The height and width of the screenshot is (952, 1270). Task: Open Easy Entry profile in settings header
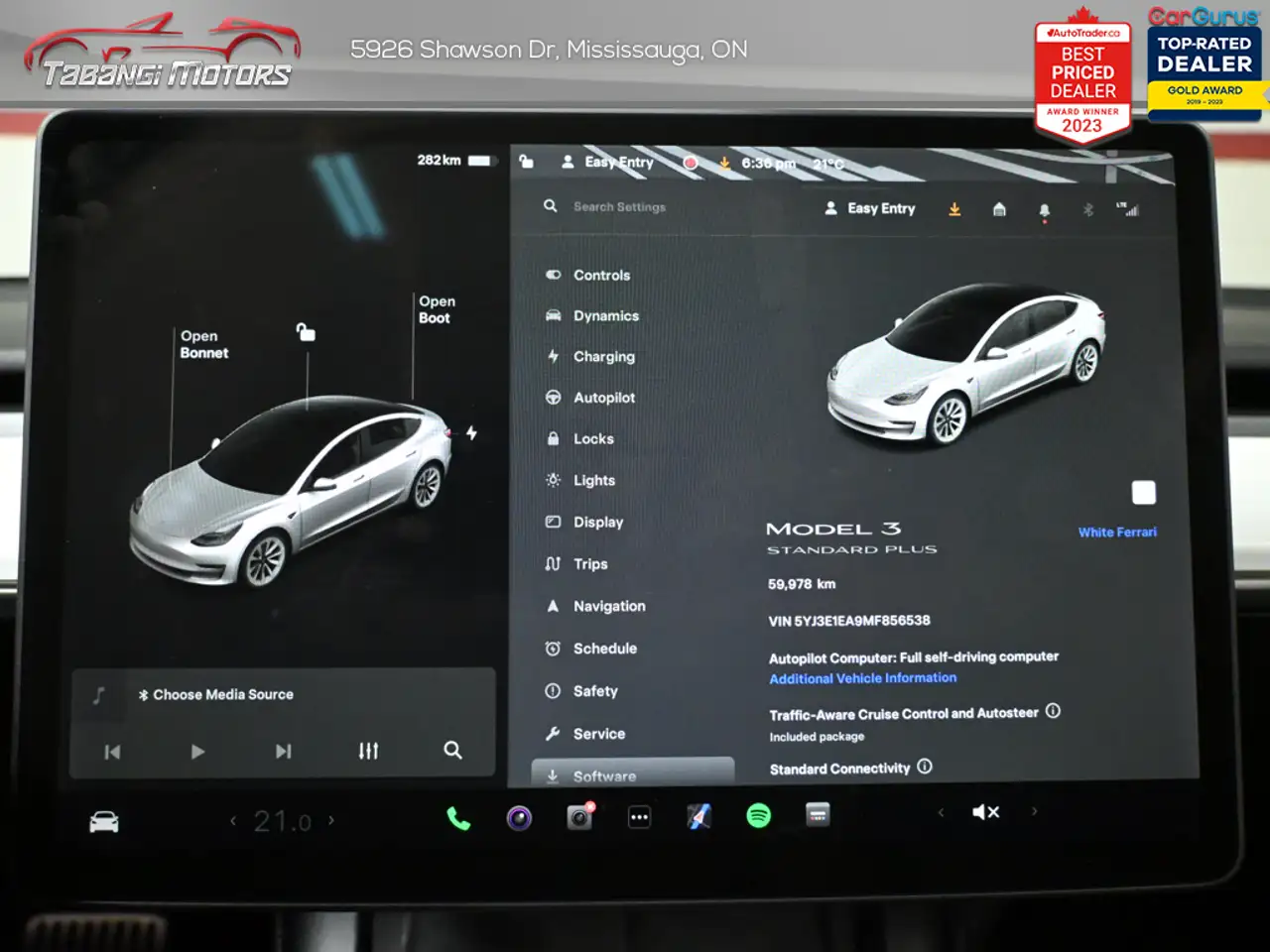870,208
